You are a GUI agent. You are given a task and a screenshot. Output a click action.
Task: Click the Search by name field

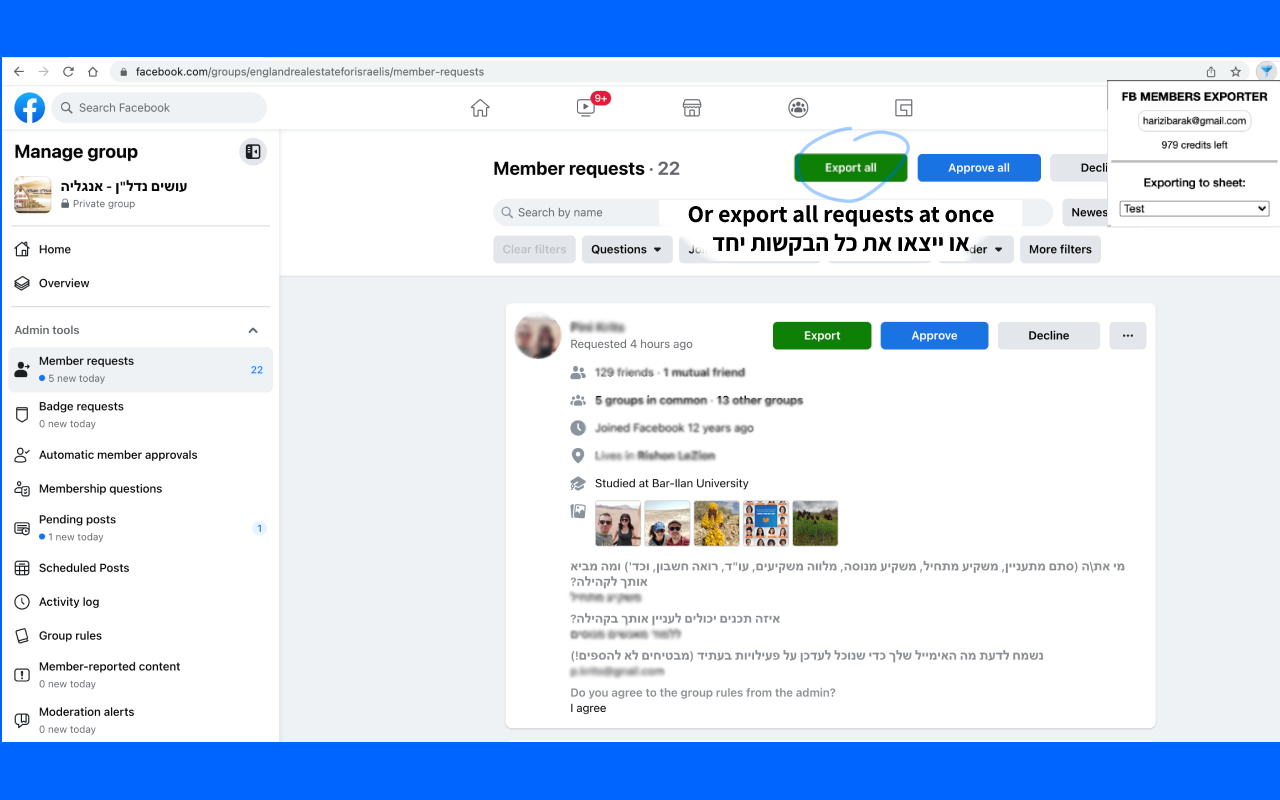[576, 211]
